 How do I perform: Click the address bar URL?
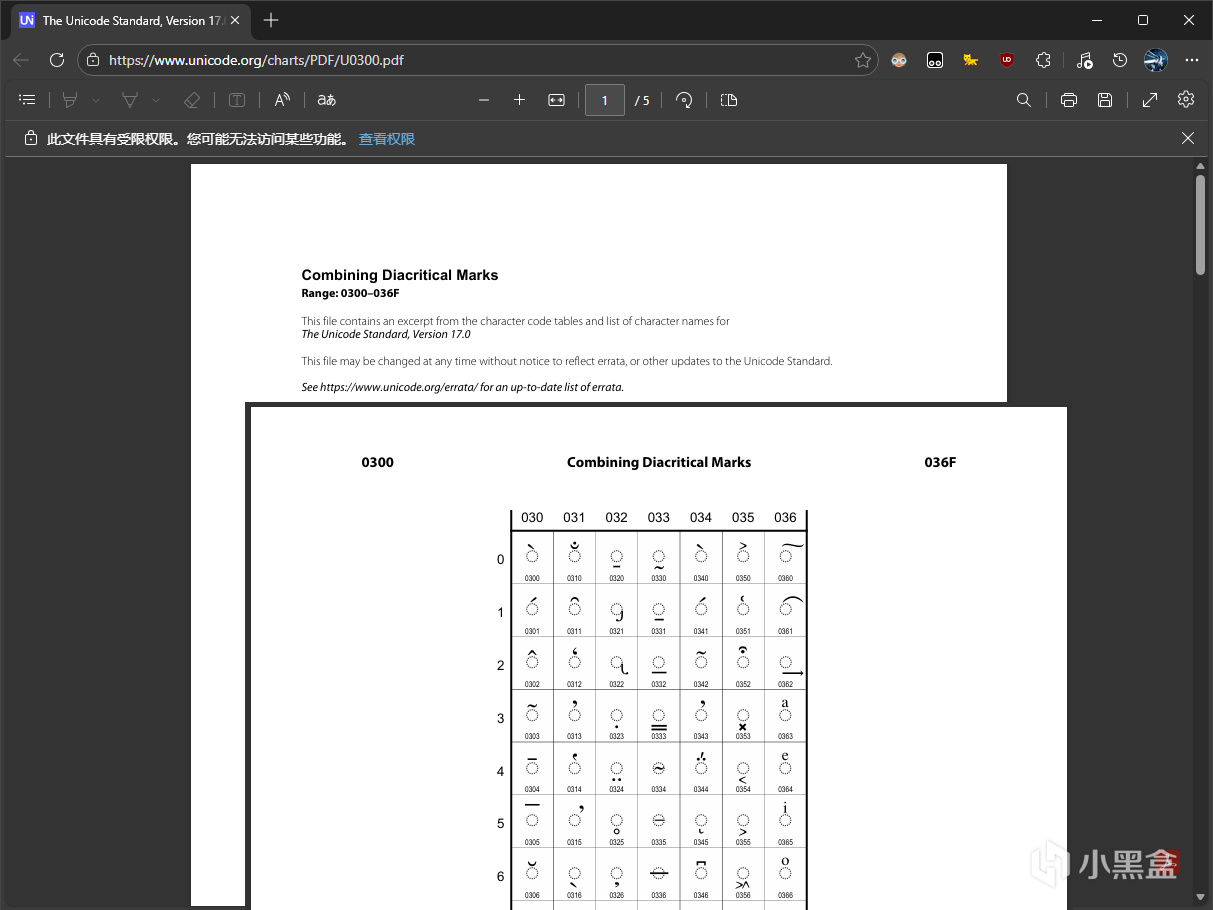coord(256,60)
